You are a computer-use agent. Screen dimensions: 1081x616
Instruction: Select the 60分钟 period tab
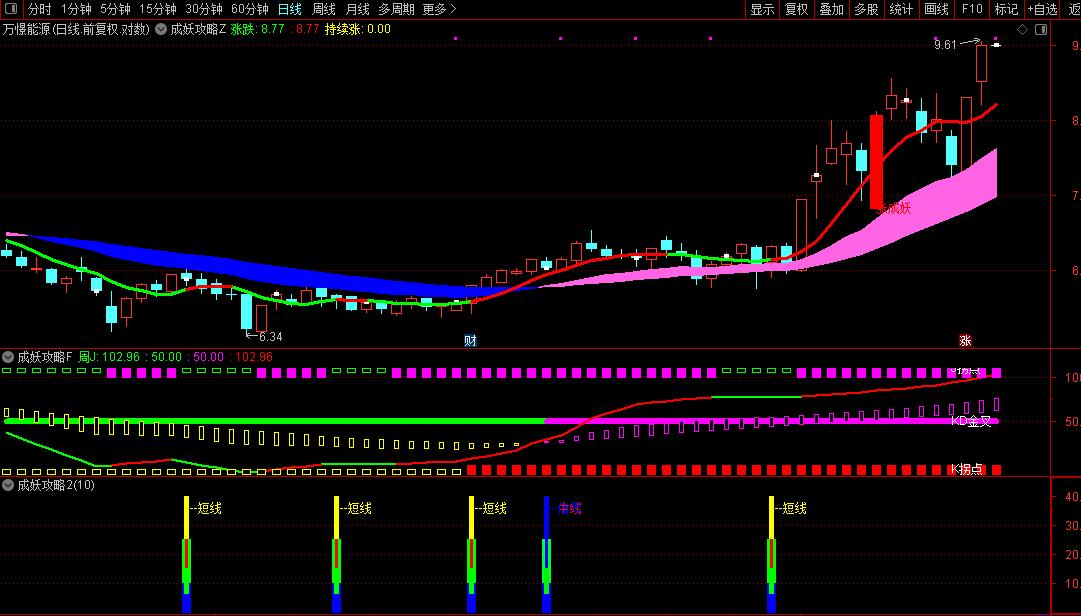[250, 9]
